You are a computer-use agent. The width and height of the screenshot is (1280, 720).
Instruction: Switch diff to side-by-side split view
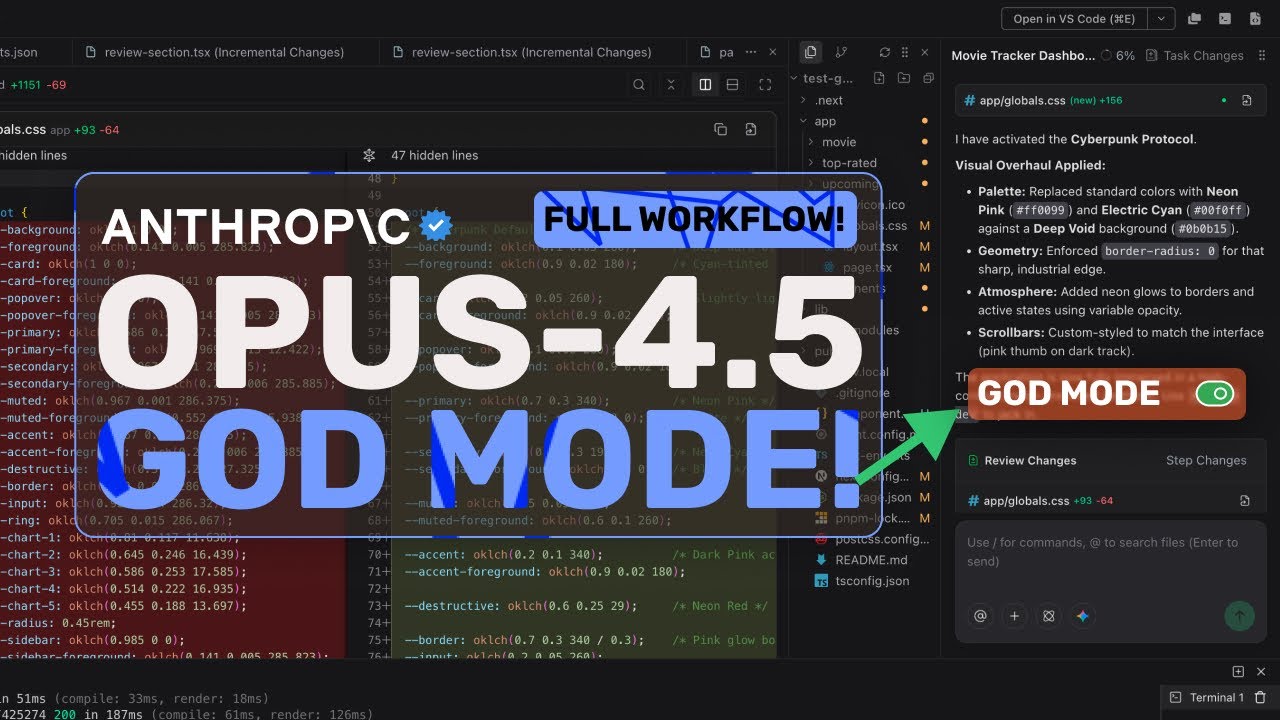(x=705, y=85)
